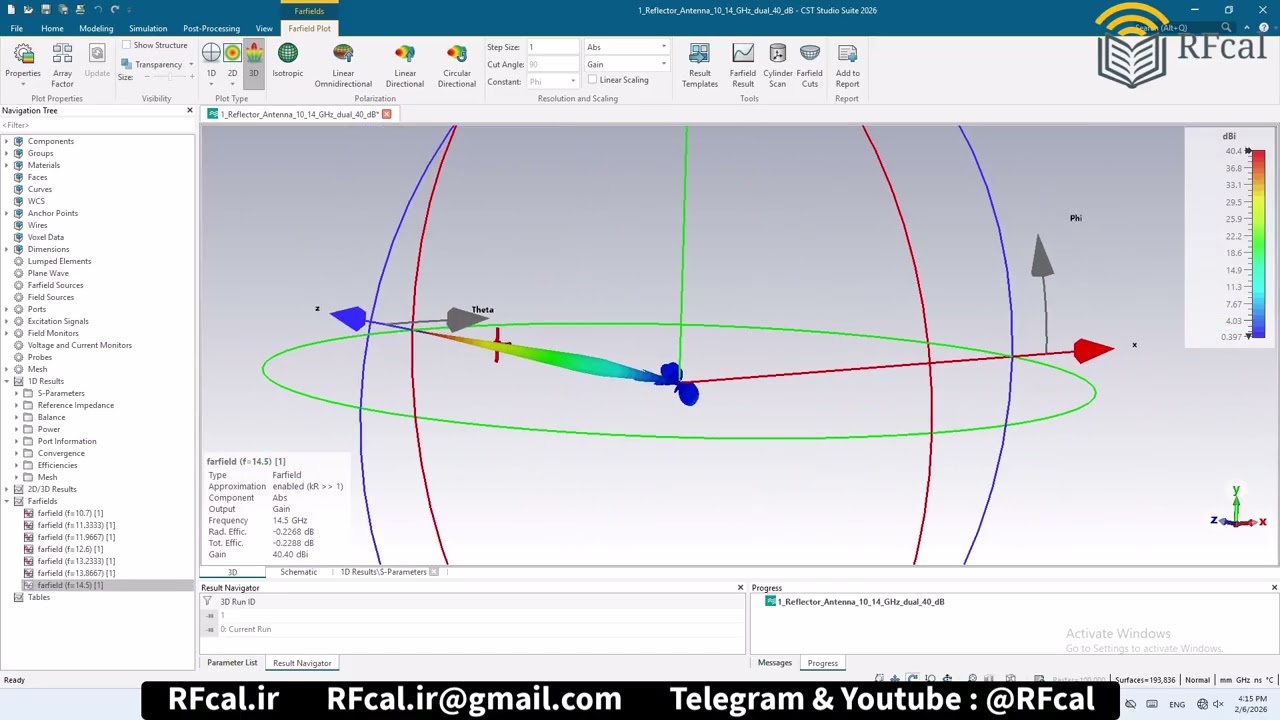The width and height of the screenshot is (1280, 720).
Task: Open Result Templates tool
Action: tap(700, 65)
